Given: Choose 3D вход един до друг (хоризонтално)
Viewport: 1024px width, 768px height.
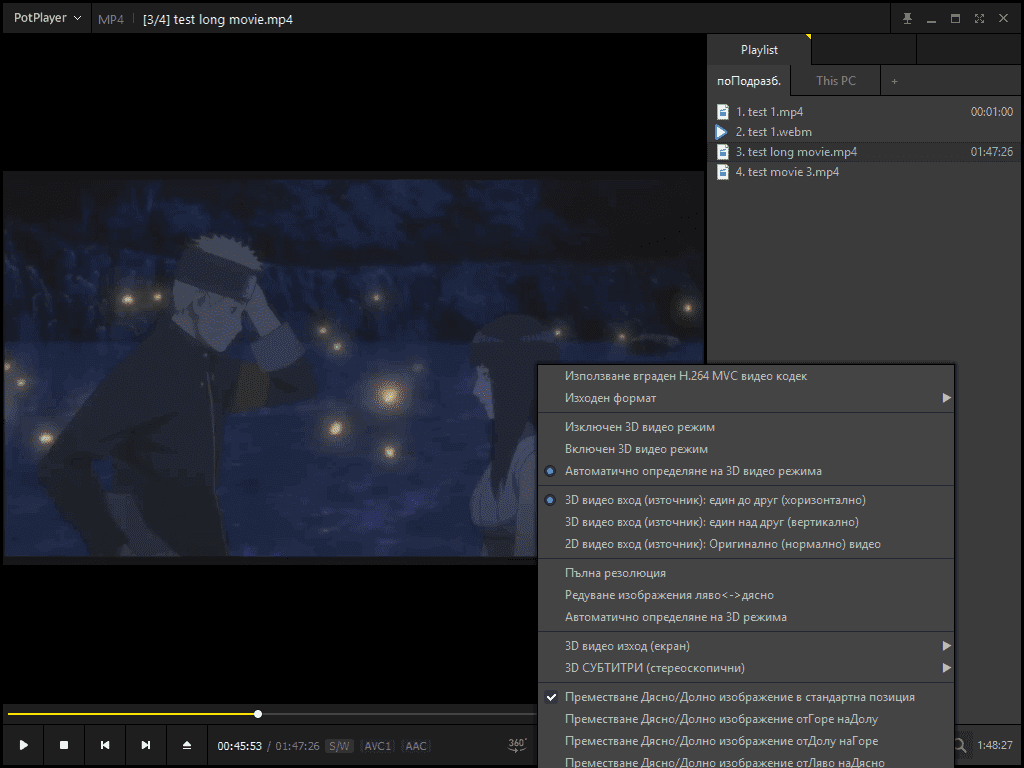Looking at the screenshot, I should point(746,500).
